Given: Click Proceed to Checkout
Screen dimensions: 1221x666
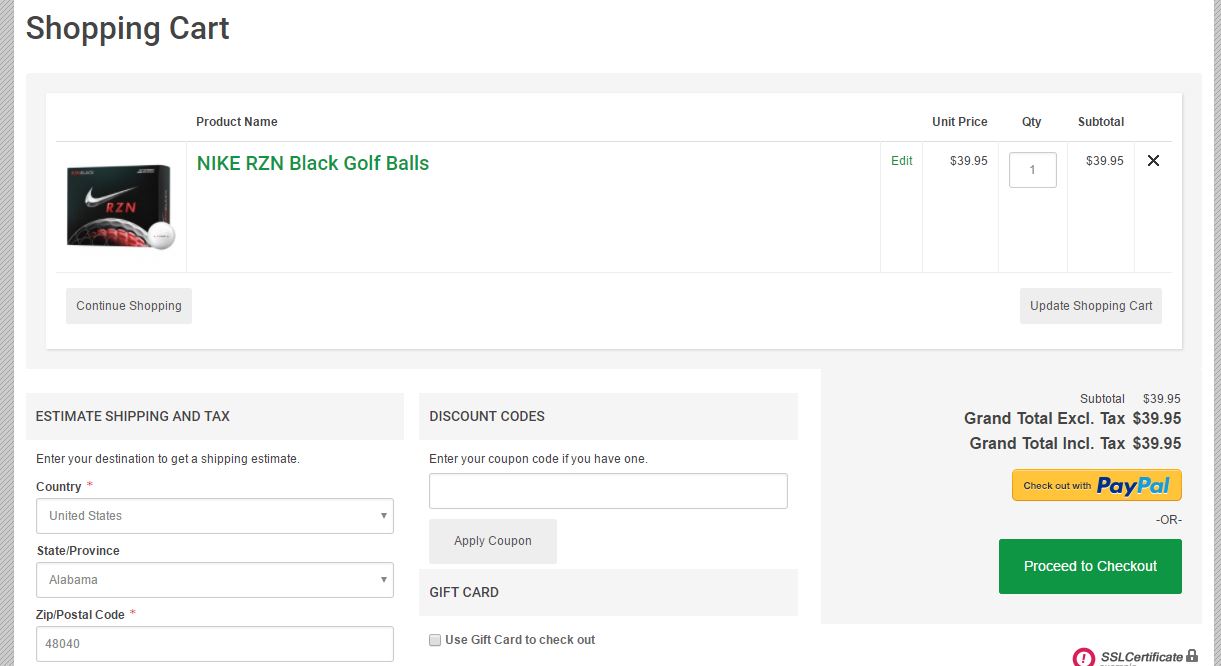Looking at the screenshot, I should tap(1089, 566).
